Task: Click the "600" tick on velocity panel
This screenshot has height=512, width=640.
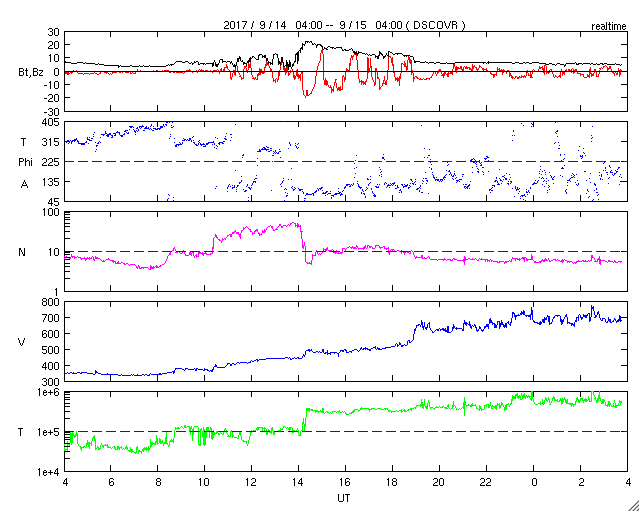Action: tap(51, 334)
